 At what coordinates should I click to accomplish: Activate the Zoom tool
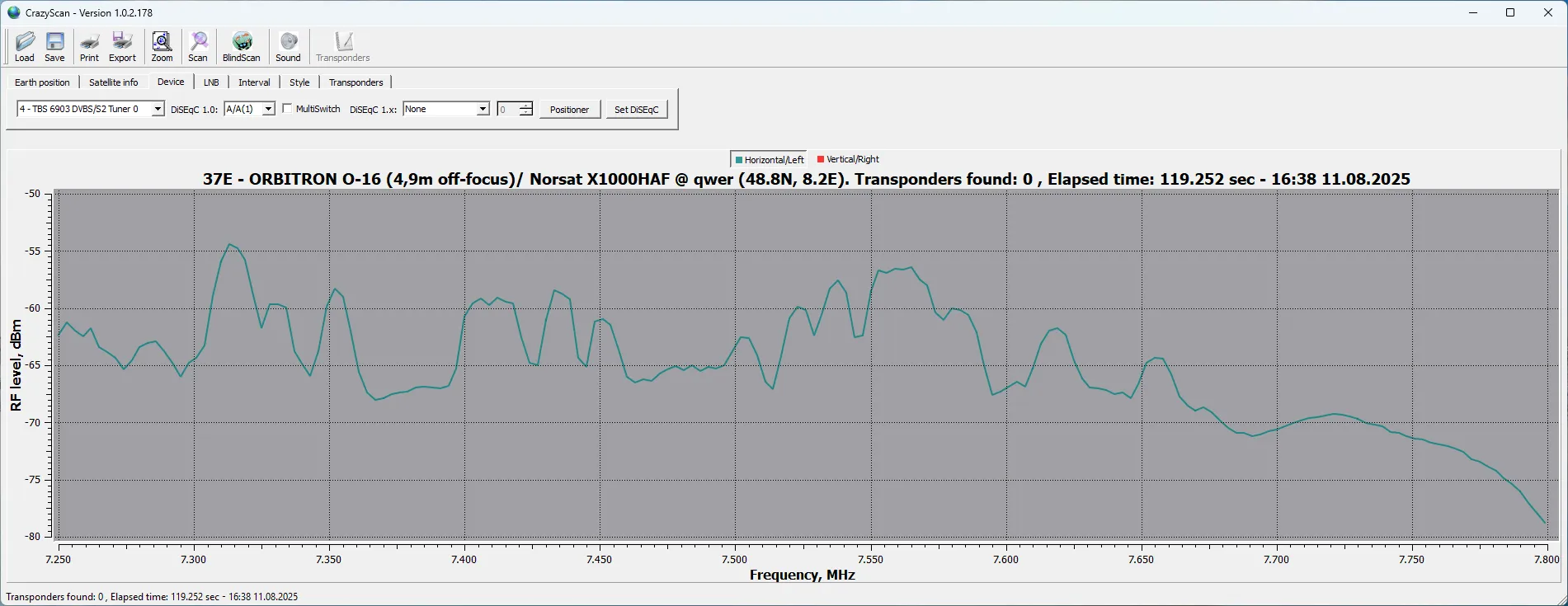162,46
